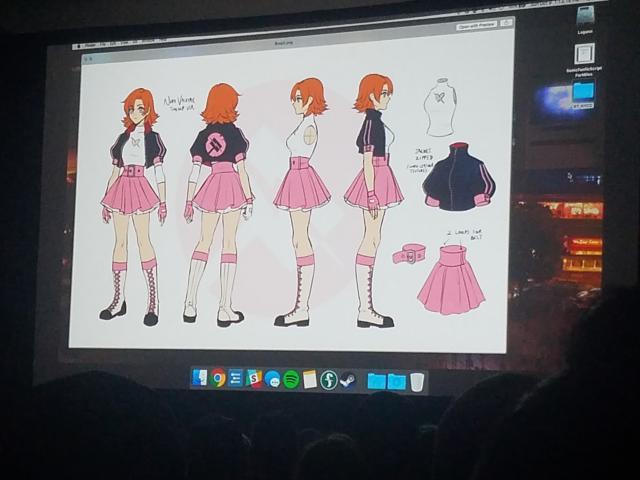Open the dark blue list app in dock
This screenshot has width=640, height=480.
pyautogui.click(x=236, y=378)
